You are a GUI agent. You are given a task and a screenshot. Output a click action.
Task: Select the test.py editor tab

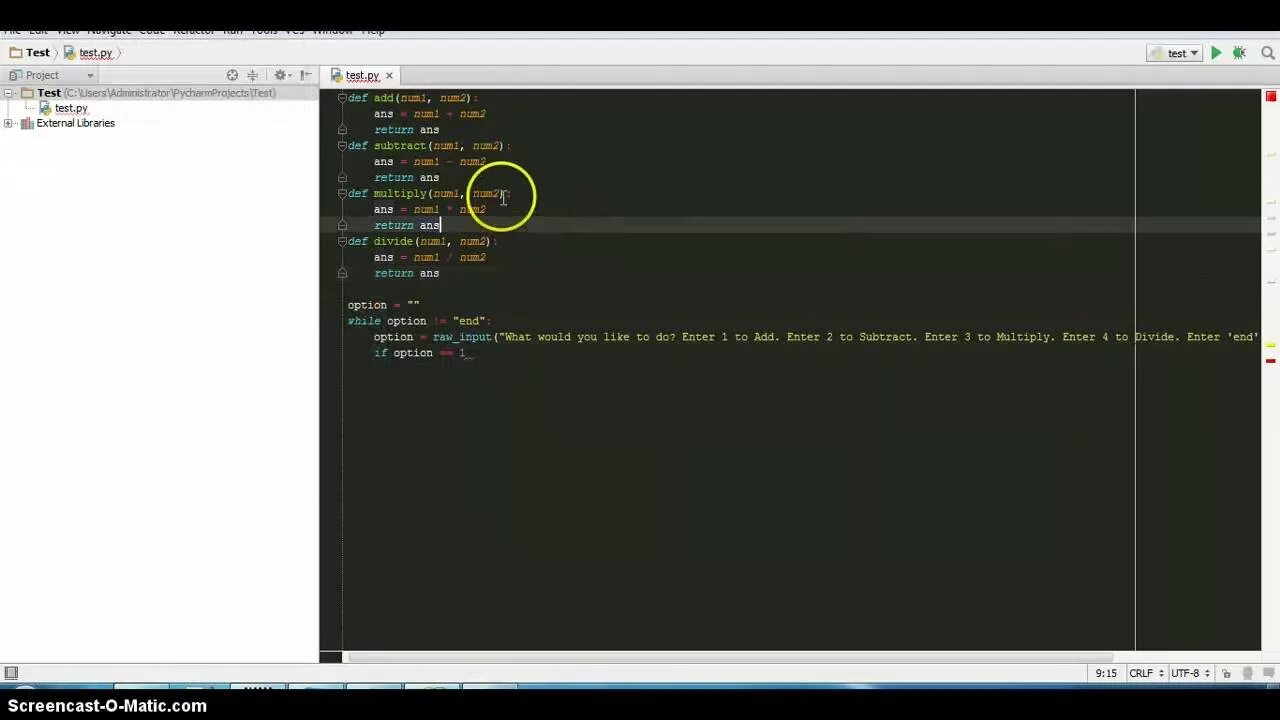coord(362,76)
